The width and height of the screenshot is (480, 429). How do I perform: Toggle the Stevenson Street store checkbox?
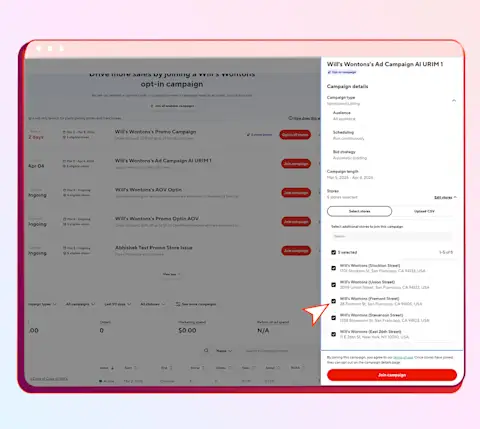click(x=333, y=318)
